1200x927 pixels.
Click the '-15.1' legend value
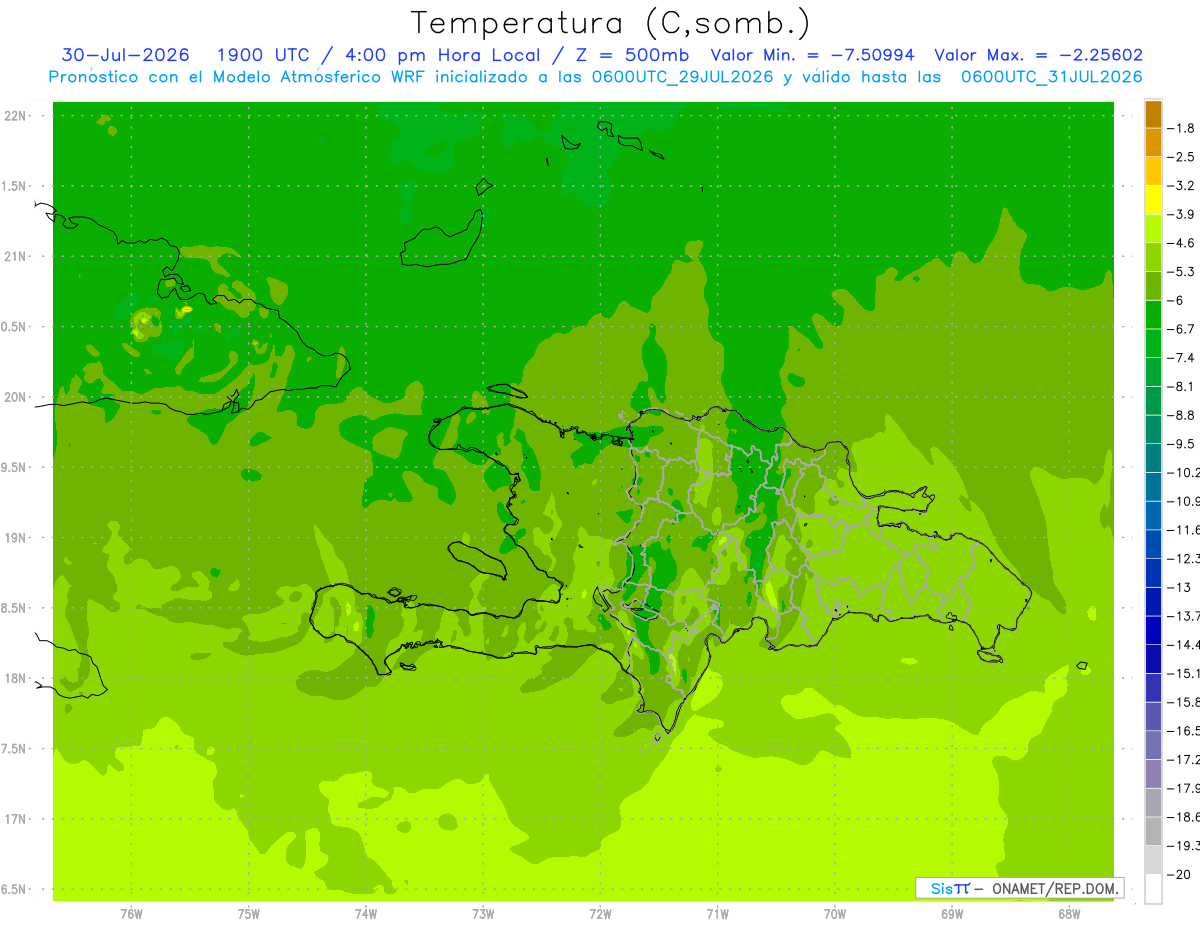click(1183, 674)
